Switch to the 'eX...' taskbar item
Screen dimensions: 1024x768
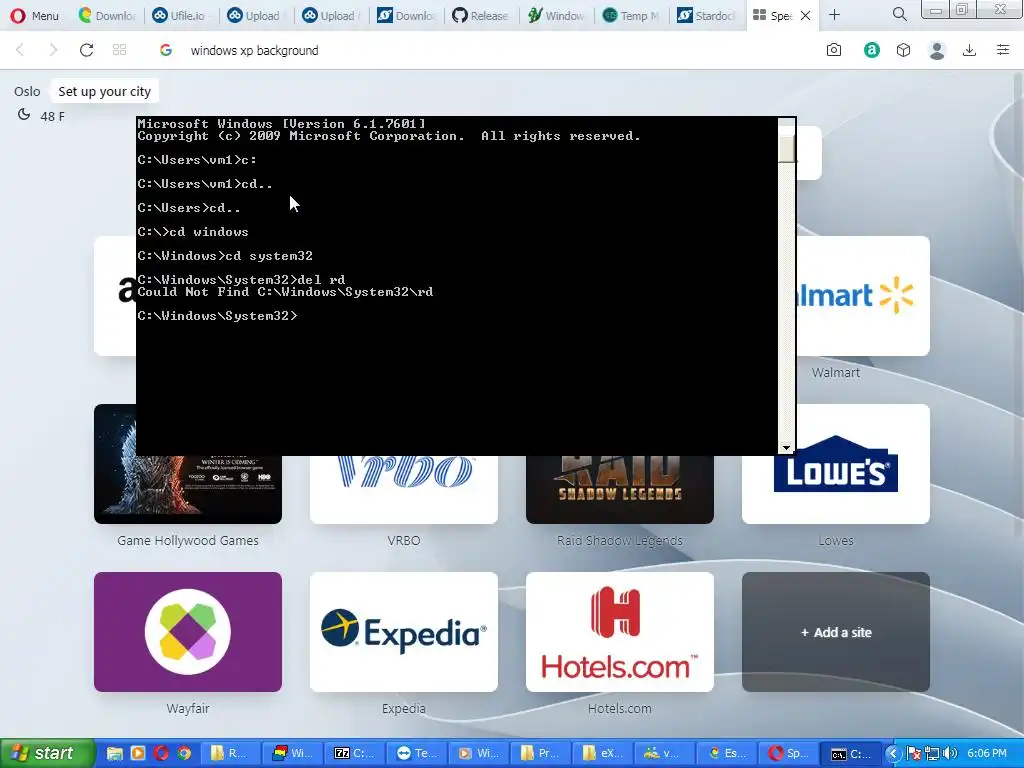(x=601, y=753)
